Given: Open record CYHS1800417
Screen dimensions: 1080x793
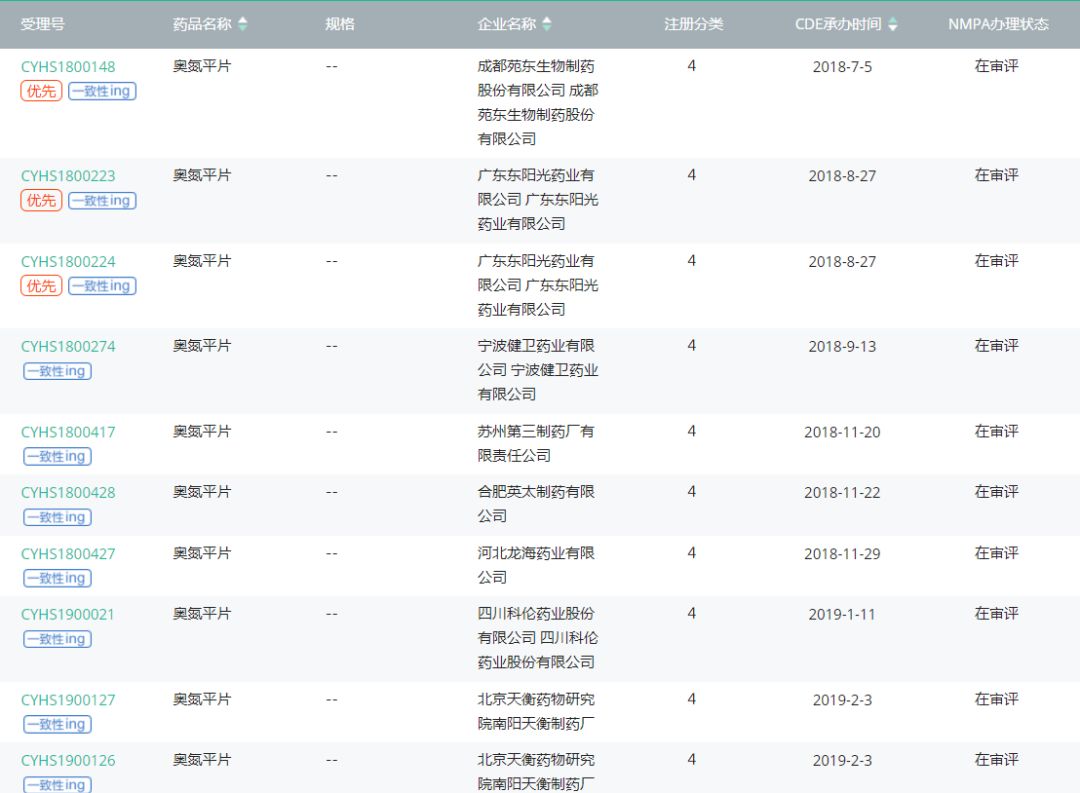Looking at the screenshot, I should [68, 432].
